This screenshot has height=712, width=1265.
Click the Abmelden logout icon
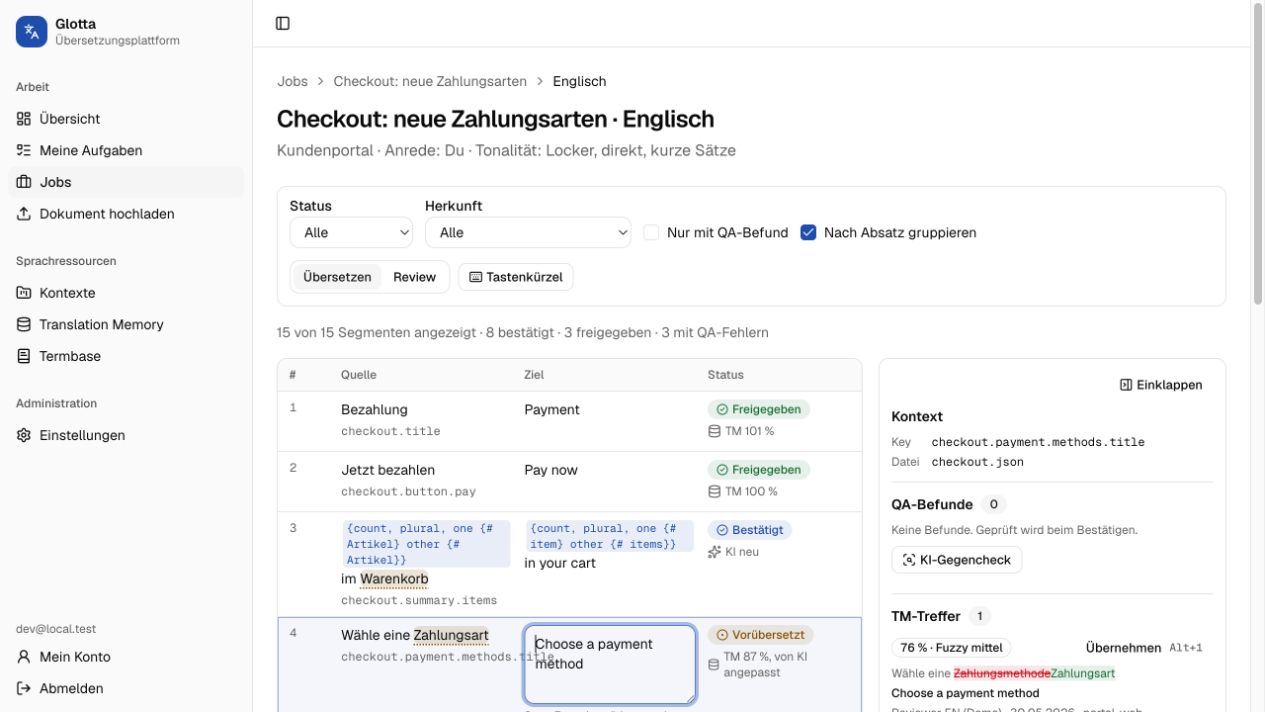(24, 688)
